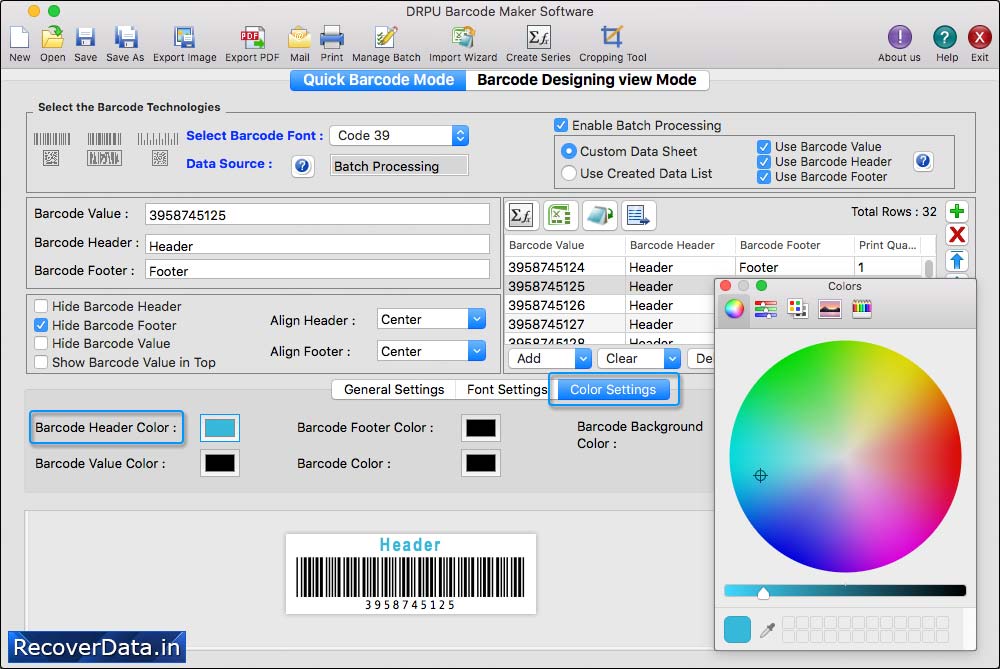The width and height of the screenshot is (1000, 669).
Task: Open the Align Header dropdown
Action: (x=431, y=319)
